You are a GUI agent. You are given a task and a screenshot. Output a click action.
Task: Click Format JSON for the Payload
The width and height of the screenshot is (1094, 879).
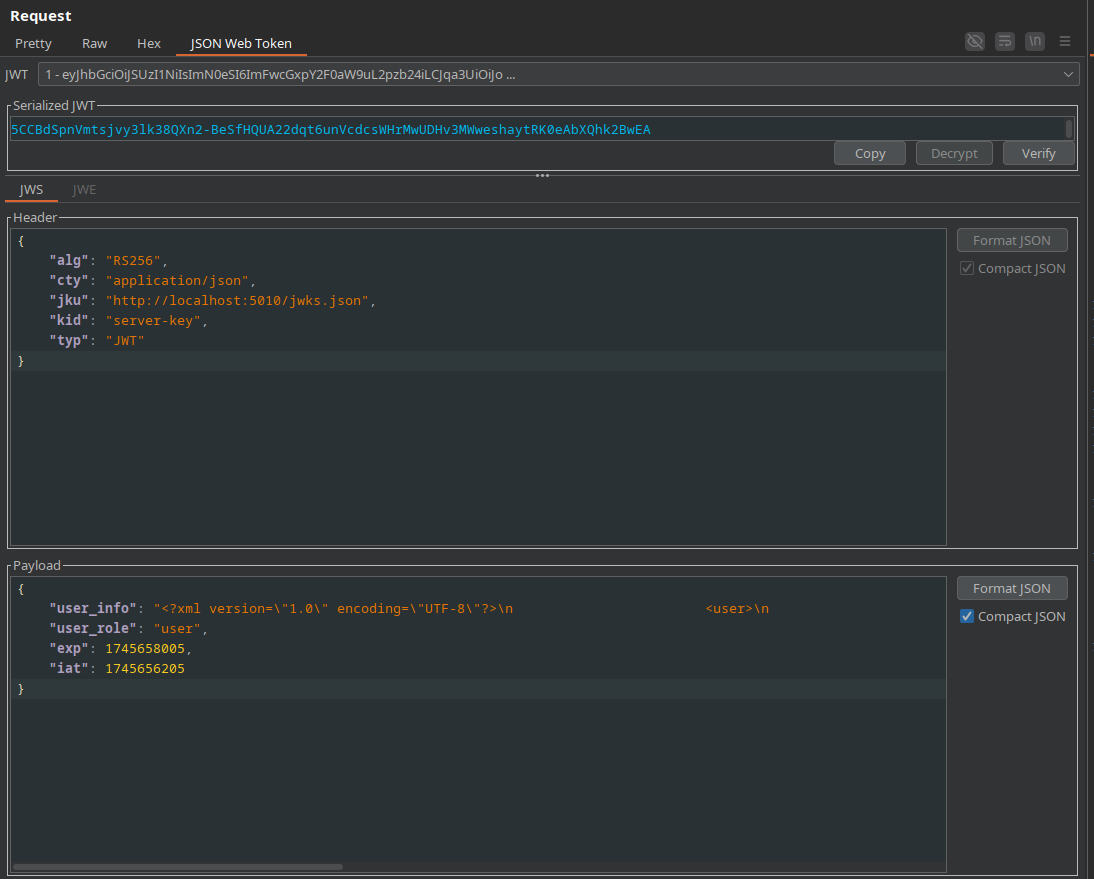[1011, 588]
